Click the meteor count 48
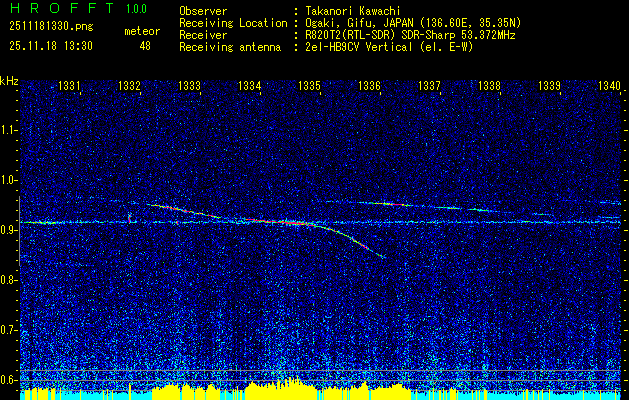 (x=145, y=46)
